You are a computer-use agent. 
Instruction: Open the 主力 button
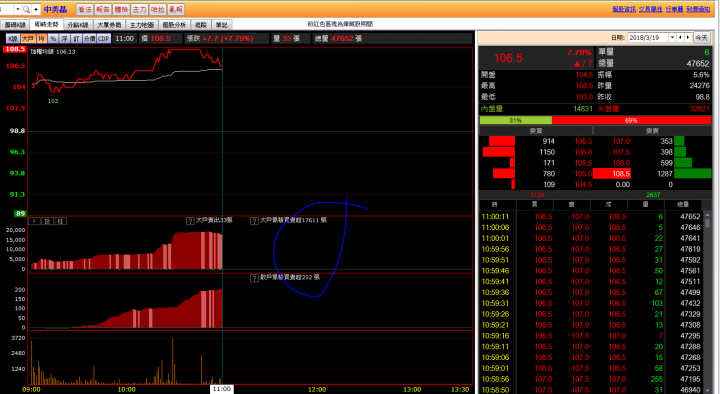click(x=139, y=9)
